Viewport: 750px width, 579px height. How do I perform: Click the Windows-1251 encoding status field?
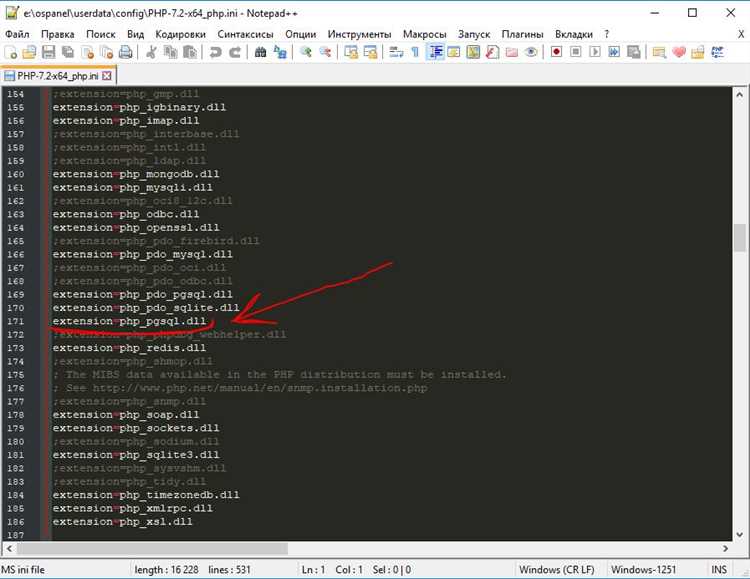point(643,569)
